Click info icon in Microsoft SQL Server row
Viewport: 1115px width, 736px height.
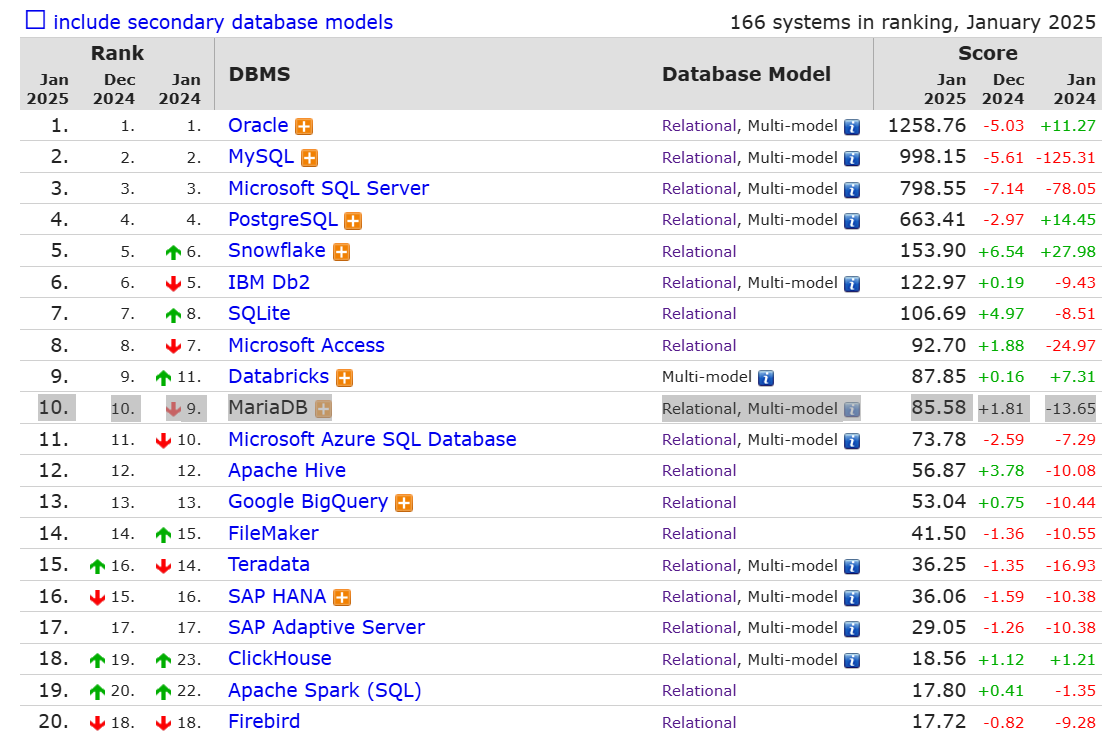pos(852,190)
